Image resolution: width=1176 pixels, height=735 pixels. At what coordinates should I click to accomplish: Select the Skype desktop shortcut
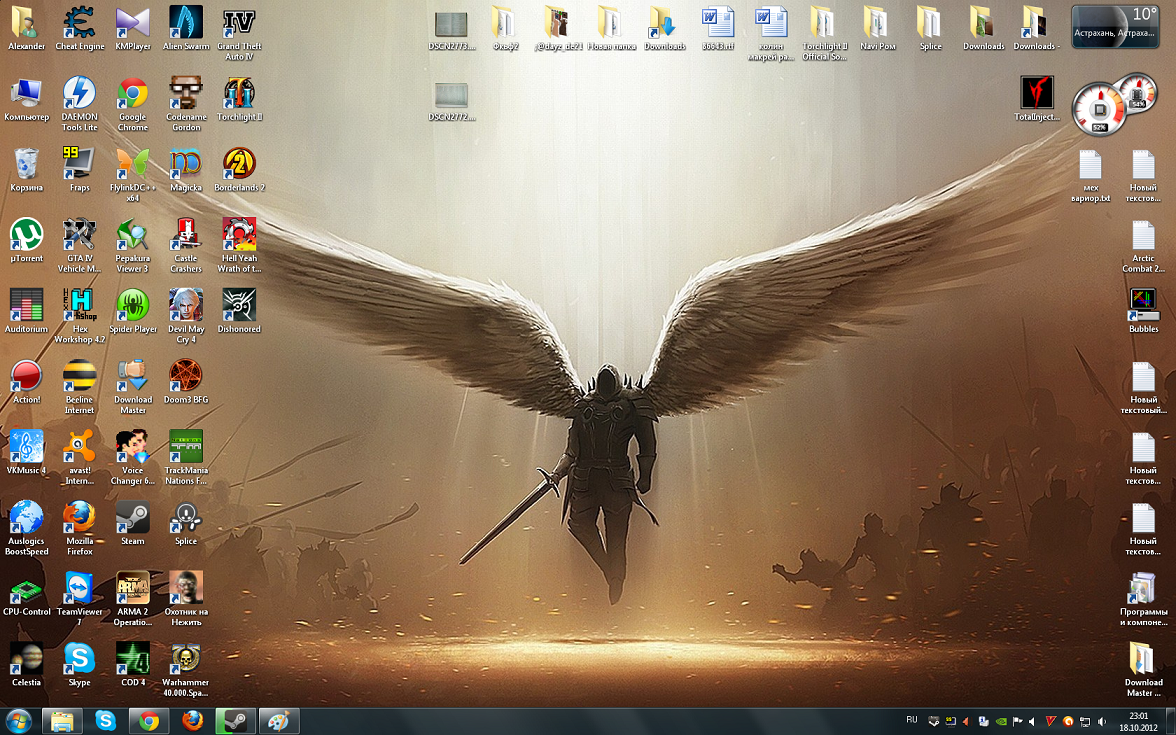(x=80, y=663)
